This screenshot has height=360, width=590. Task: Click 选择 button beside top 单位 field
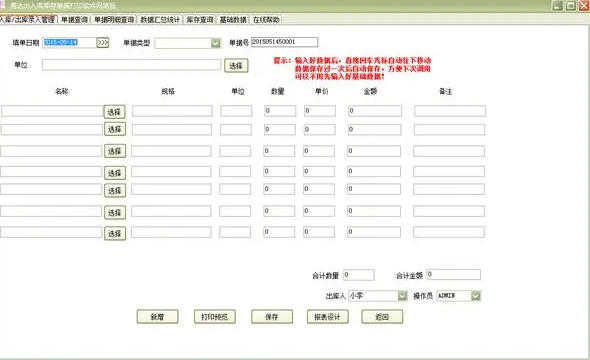pyautogui.click(x=236, y=66)
